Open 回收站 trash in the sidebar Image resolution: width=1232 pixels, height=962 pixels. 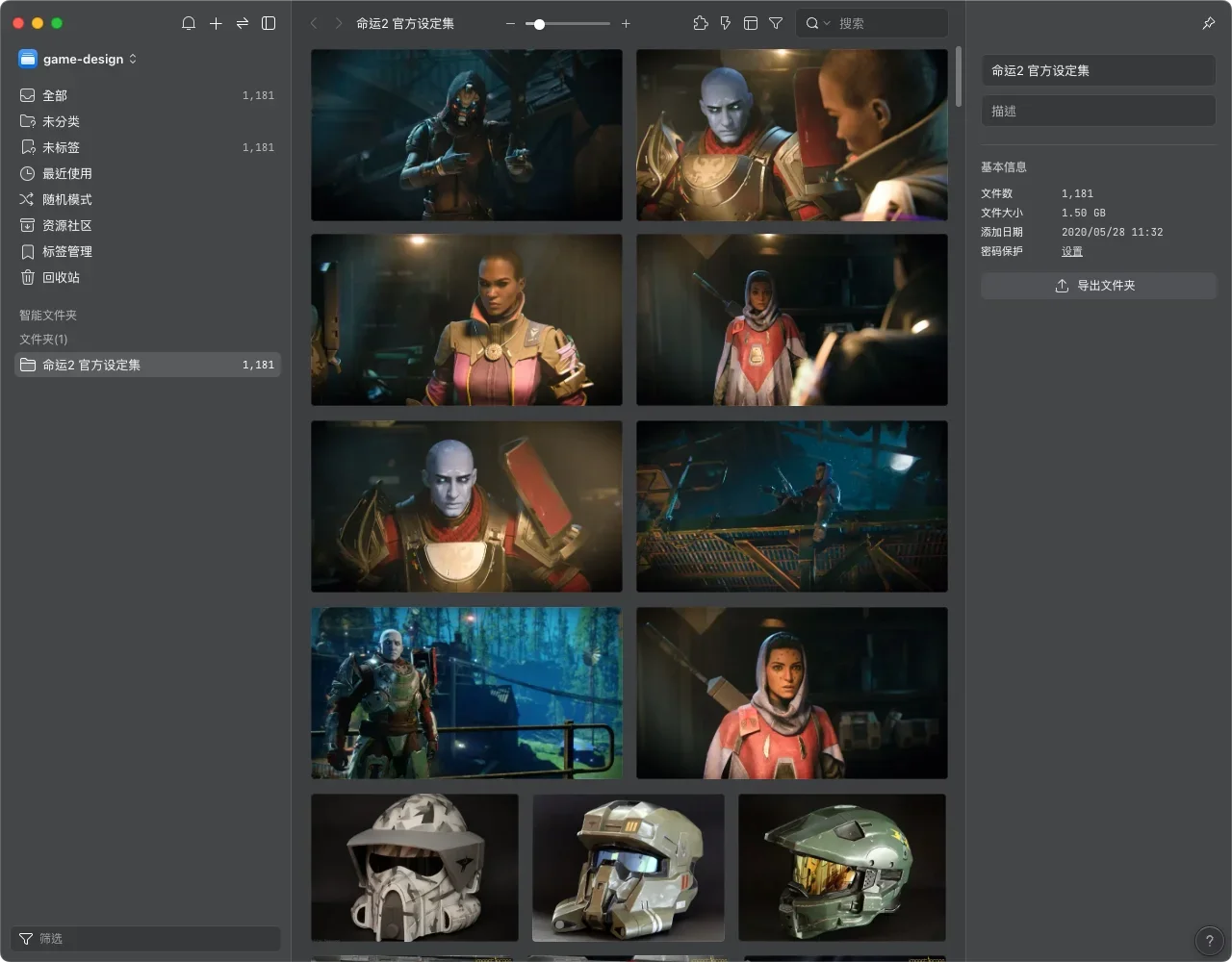tap(147, 277)
